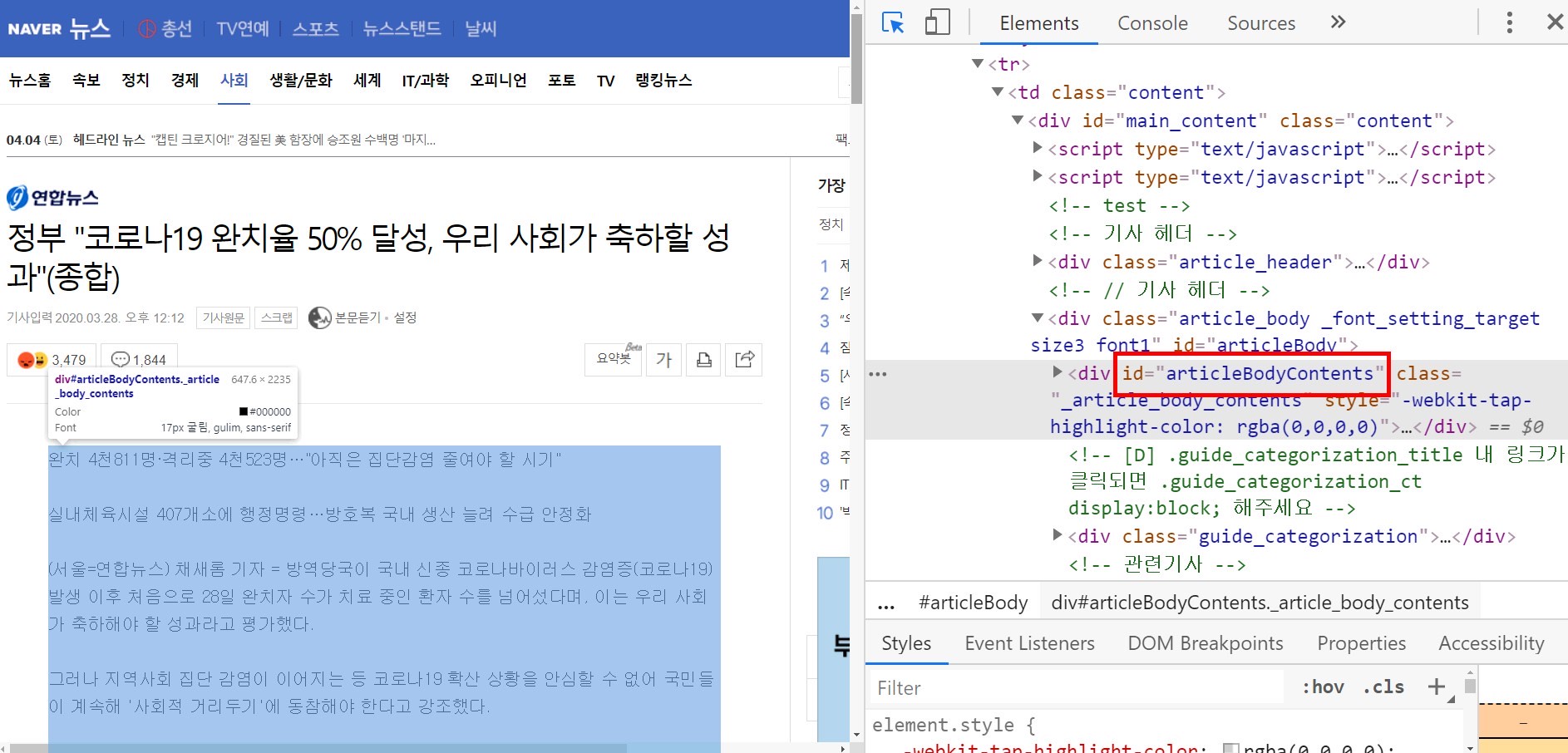1568x753 pixels.
Task: Toggle the .cls classes button
Action: point(1383,687)
